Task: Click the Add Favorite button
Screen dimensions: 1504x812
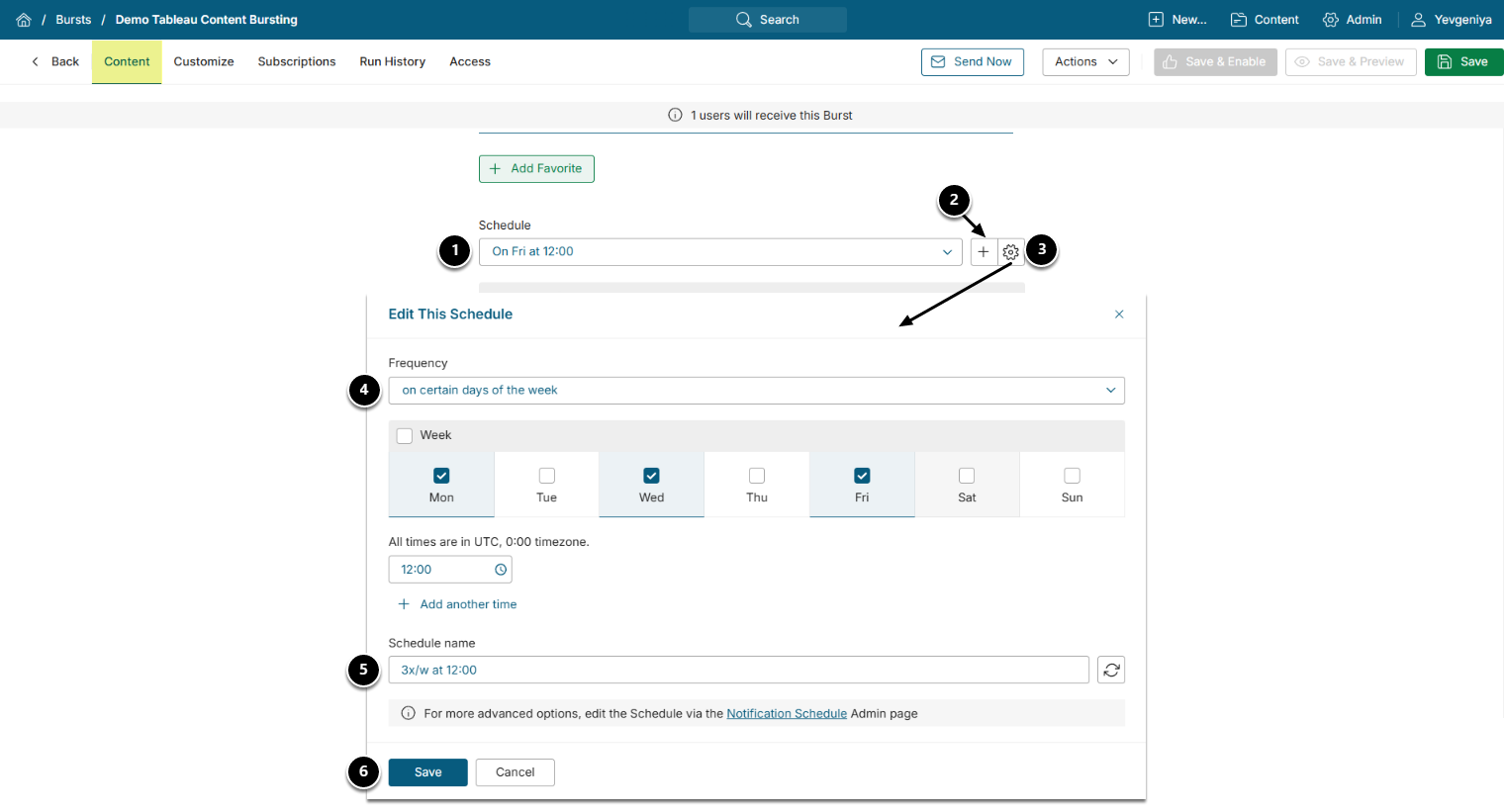Action: point(536,169)
